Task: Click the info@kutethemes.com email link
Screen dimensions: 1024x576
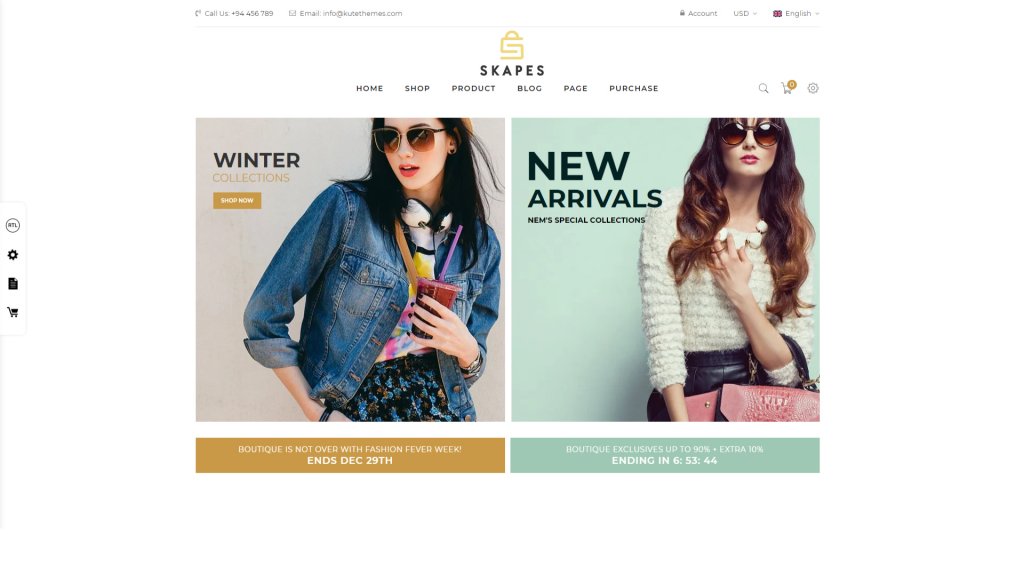Action: pyautogui.click(x=362, y=13)
